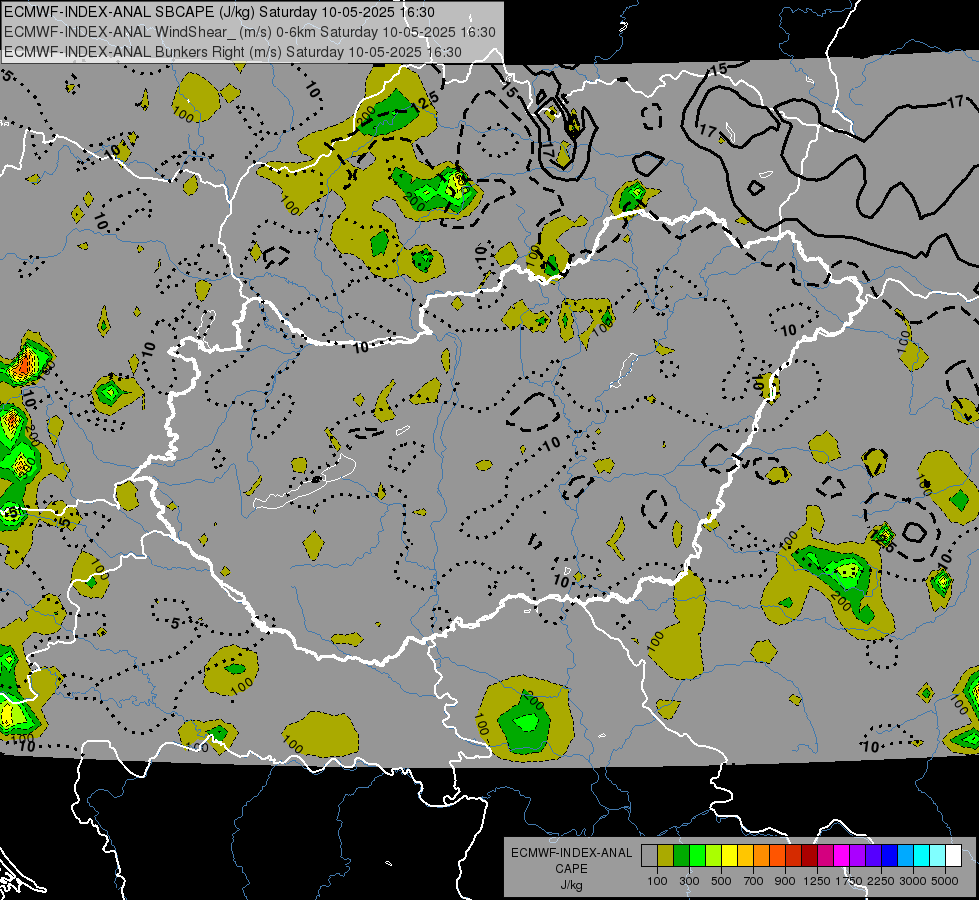Image resolution: width=979 pixels, height=900 pixels.
Task: Click the legend tick label 100
Action: [657, 881]
